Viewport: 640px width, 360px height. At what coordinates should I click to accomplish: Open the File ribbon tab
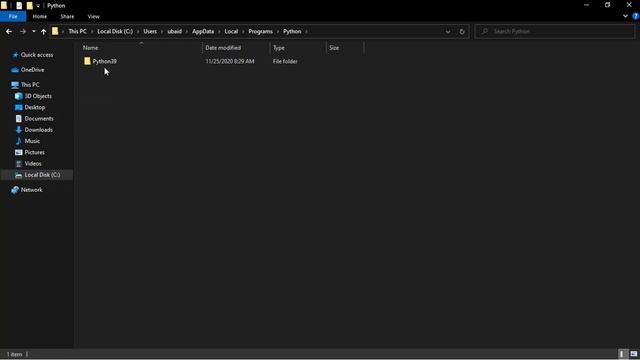(x=13, y=16)
